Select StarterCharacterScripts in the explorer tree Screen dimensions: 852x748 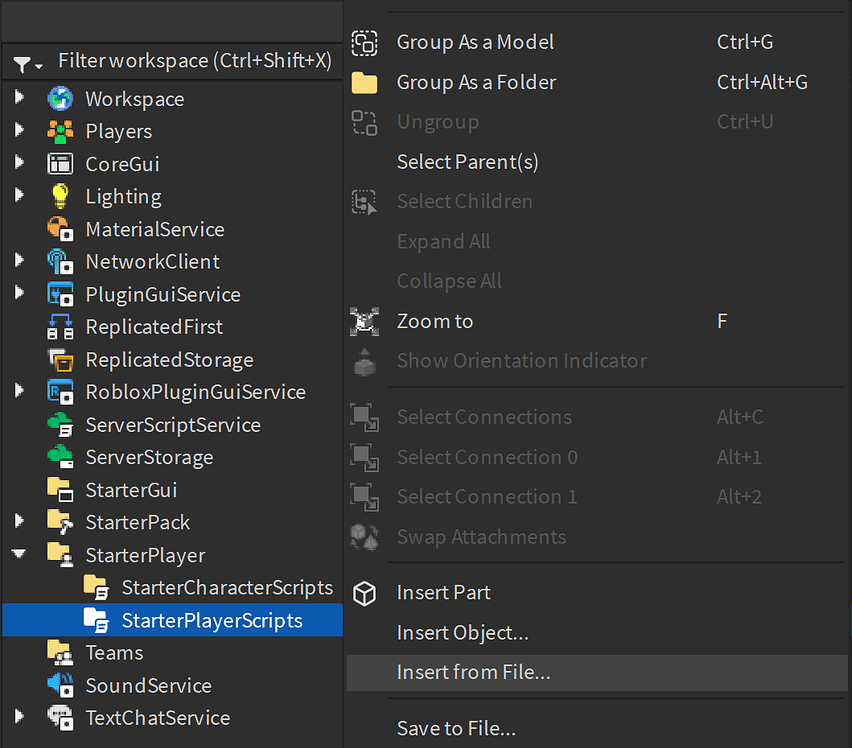pyautogui.click(x=226, y=587)
